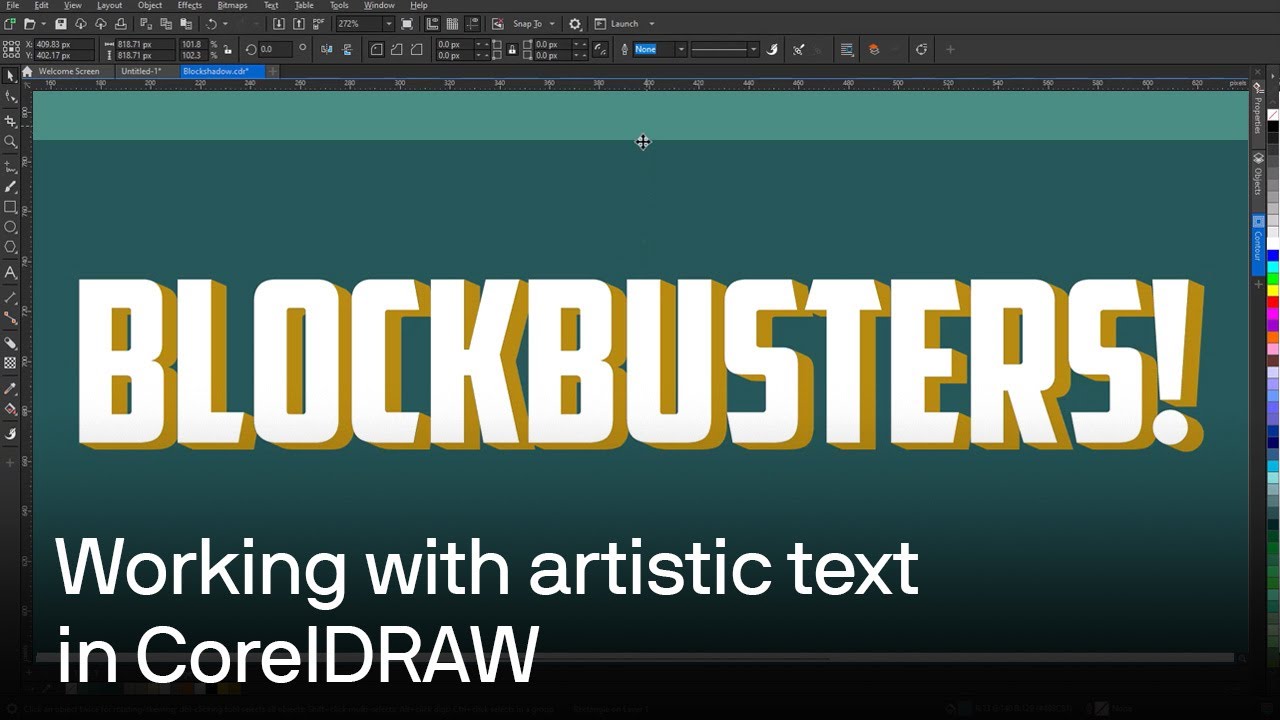This screenshot has width=1280, height=720.
Task: Toggle Snap off button
Action: (497, 24)
